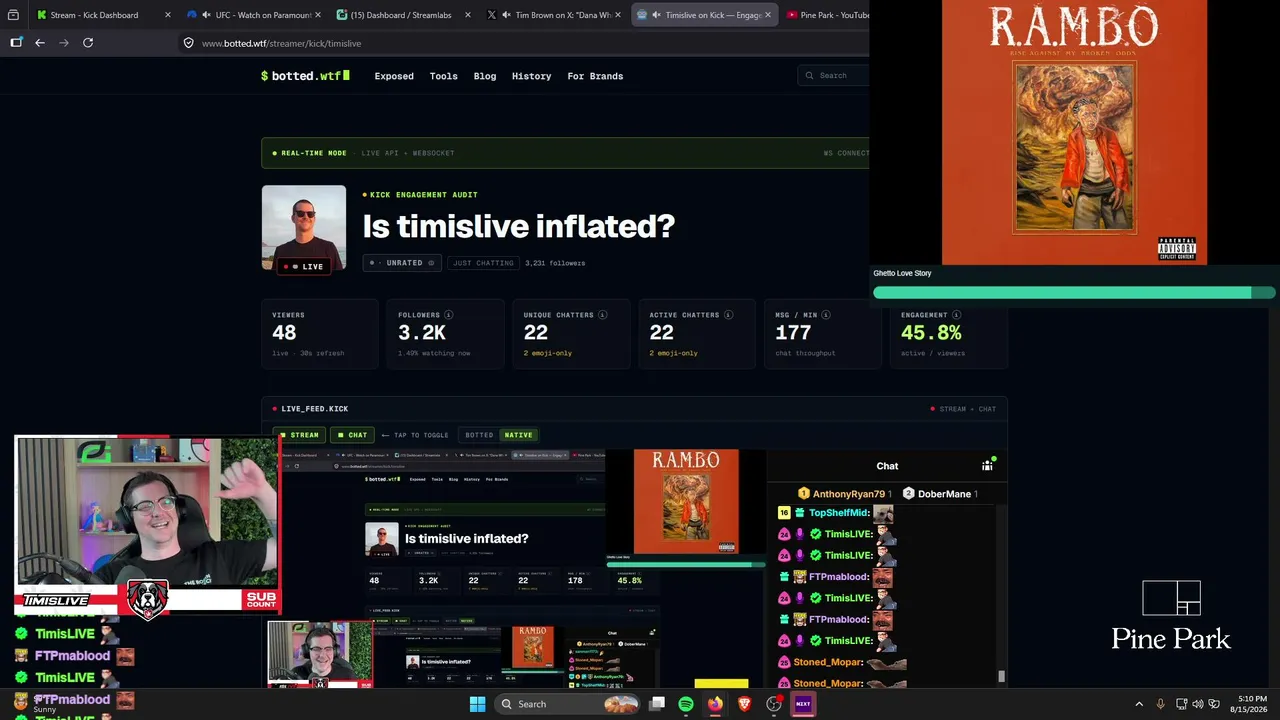Unmute the Timislive on Kick tab audio icon
Image resolution: width=1280 pixels, height=720 pixels.
[656, 15]
